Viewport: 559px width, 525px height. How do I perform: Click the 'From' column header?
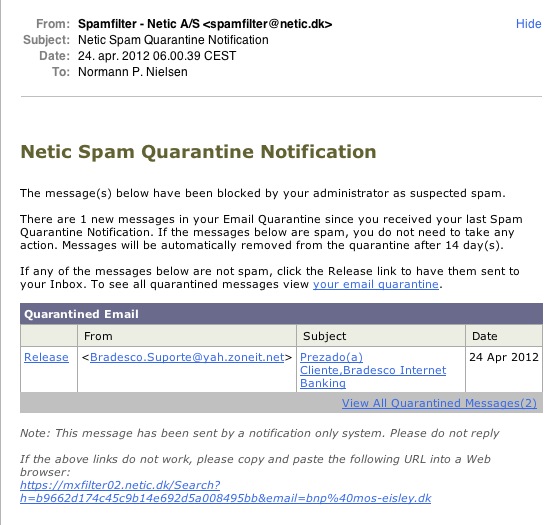pos(187,336)
